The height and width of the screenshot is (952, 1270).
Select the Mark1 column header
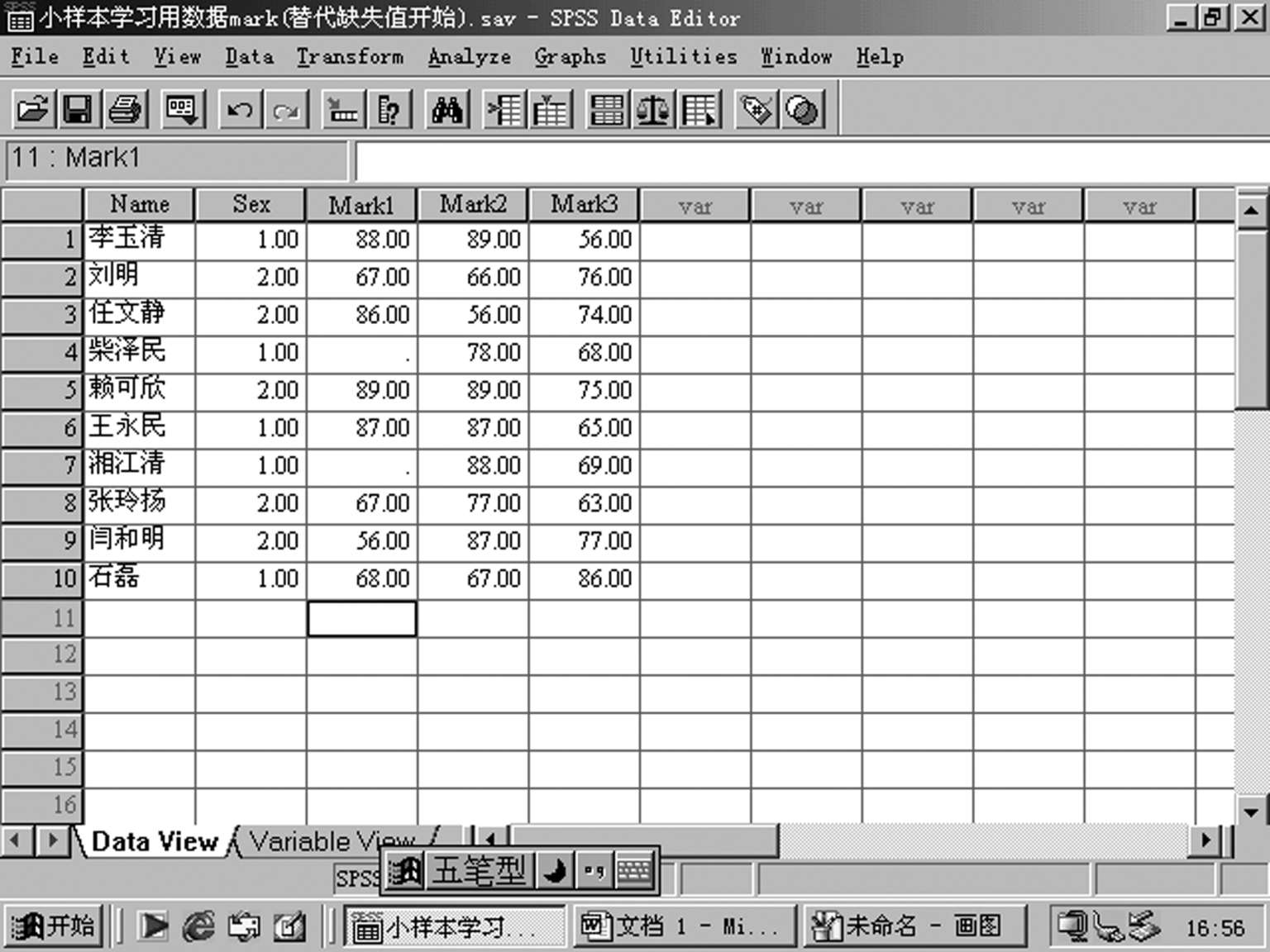pos(361,204)
